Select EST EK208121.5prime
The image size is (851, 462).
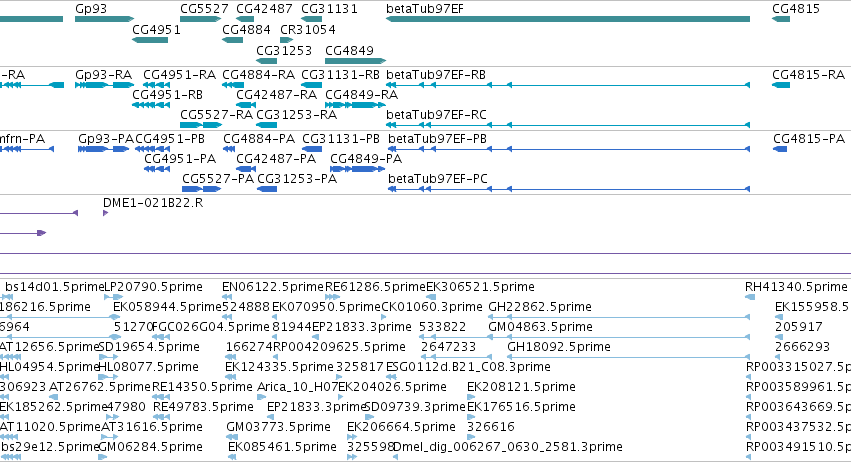click(x=471, y=397)
